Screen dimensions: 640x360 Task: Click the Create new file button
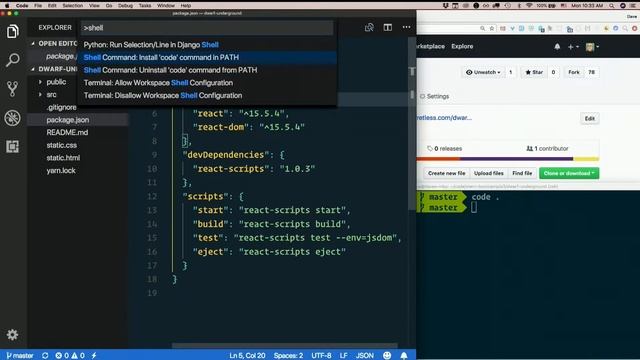click(447, 173)
